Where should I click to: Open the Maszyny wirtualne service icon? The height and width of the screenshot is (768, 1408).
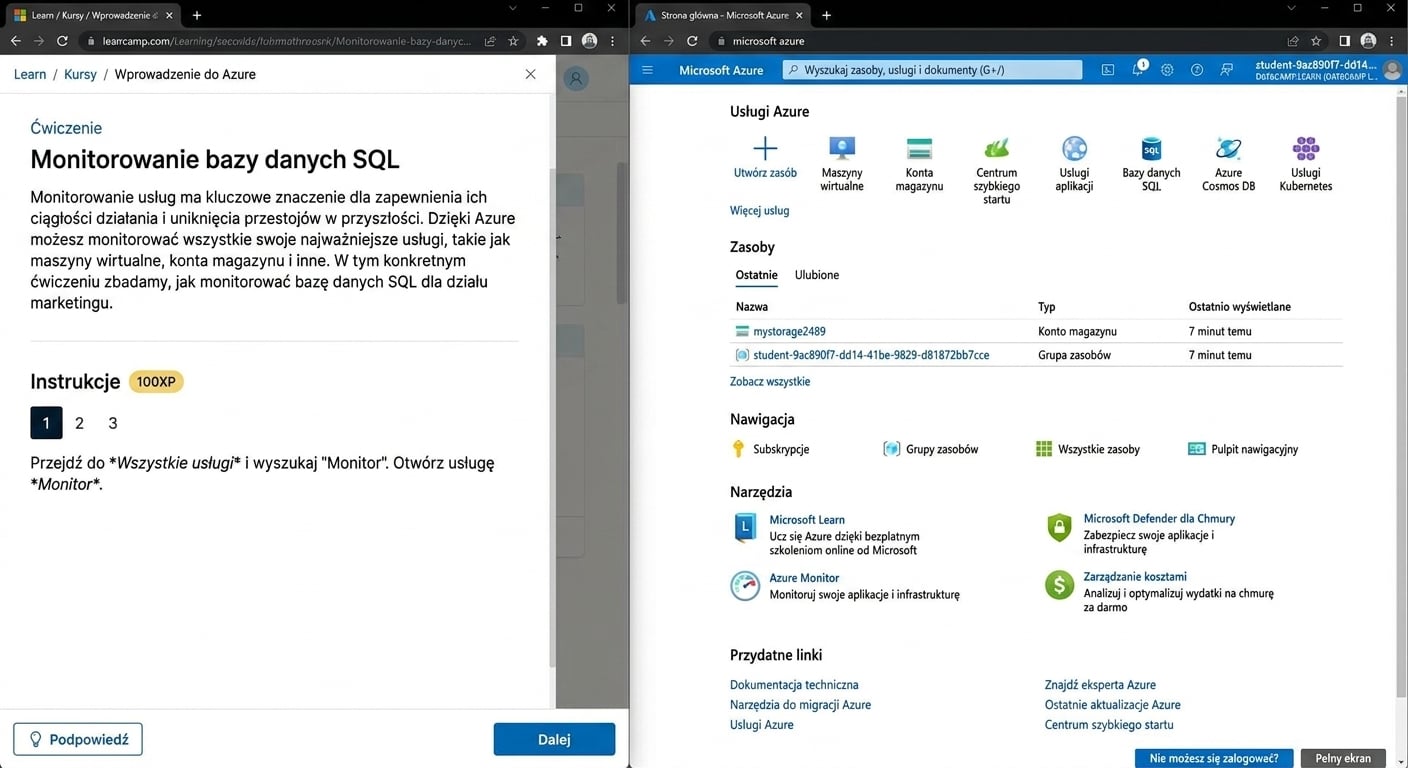(842, 149)
